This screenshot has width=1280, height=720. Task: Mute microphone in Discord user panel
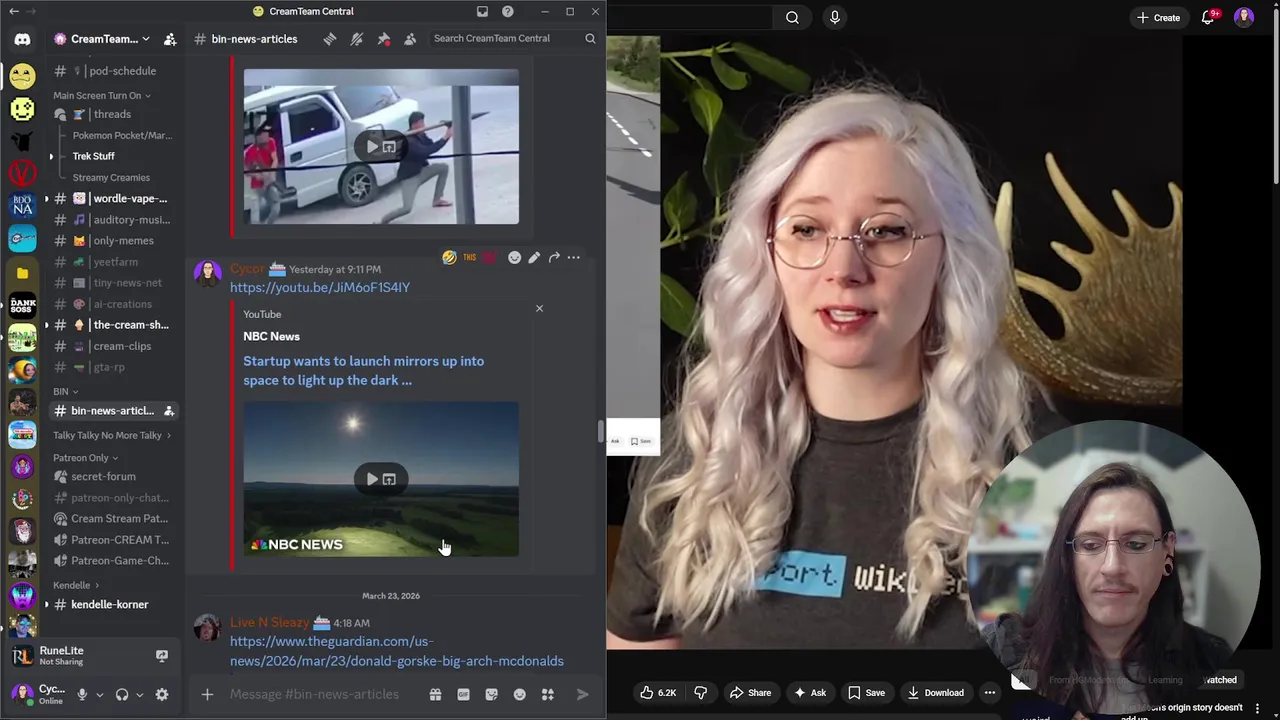pyautogui.click(x=82, y=695)
